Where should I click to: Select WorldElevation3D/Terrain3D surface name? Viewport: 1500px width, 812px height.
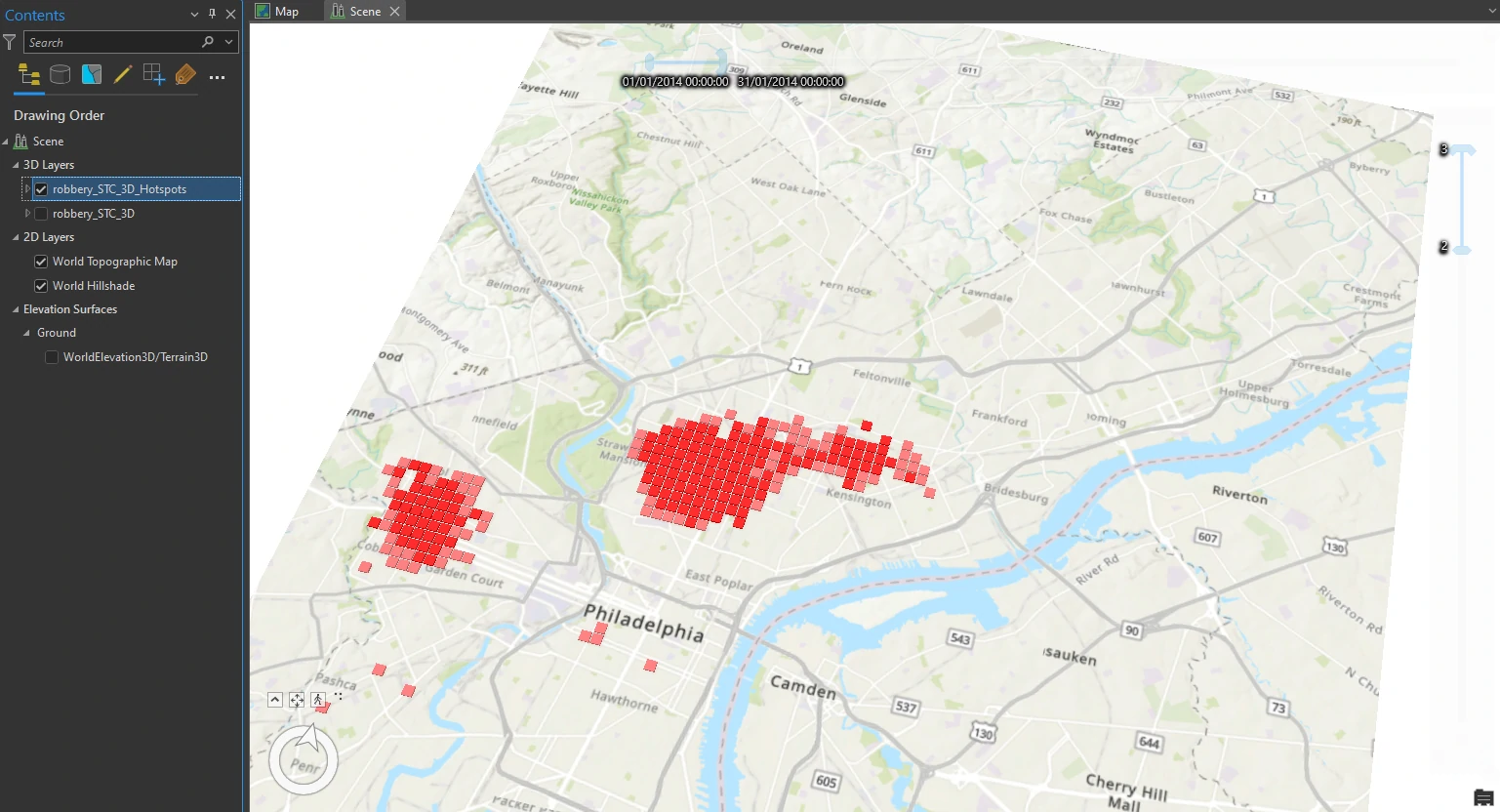(136, 357)
